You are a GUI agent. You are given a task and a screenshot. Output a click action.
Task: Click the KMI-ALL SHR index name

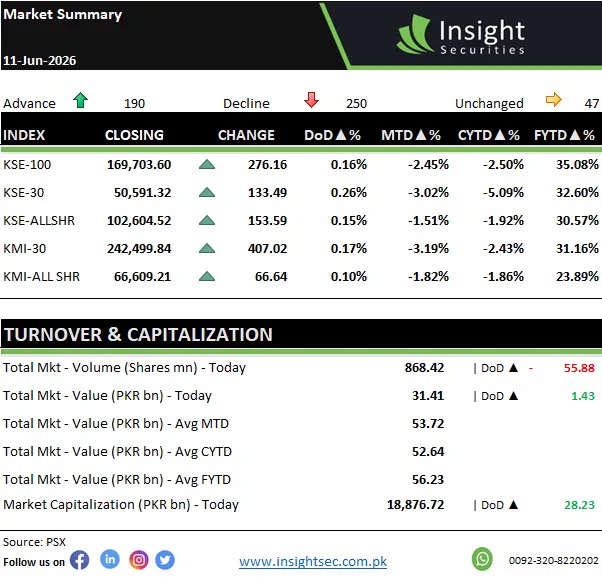point(41,277)
